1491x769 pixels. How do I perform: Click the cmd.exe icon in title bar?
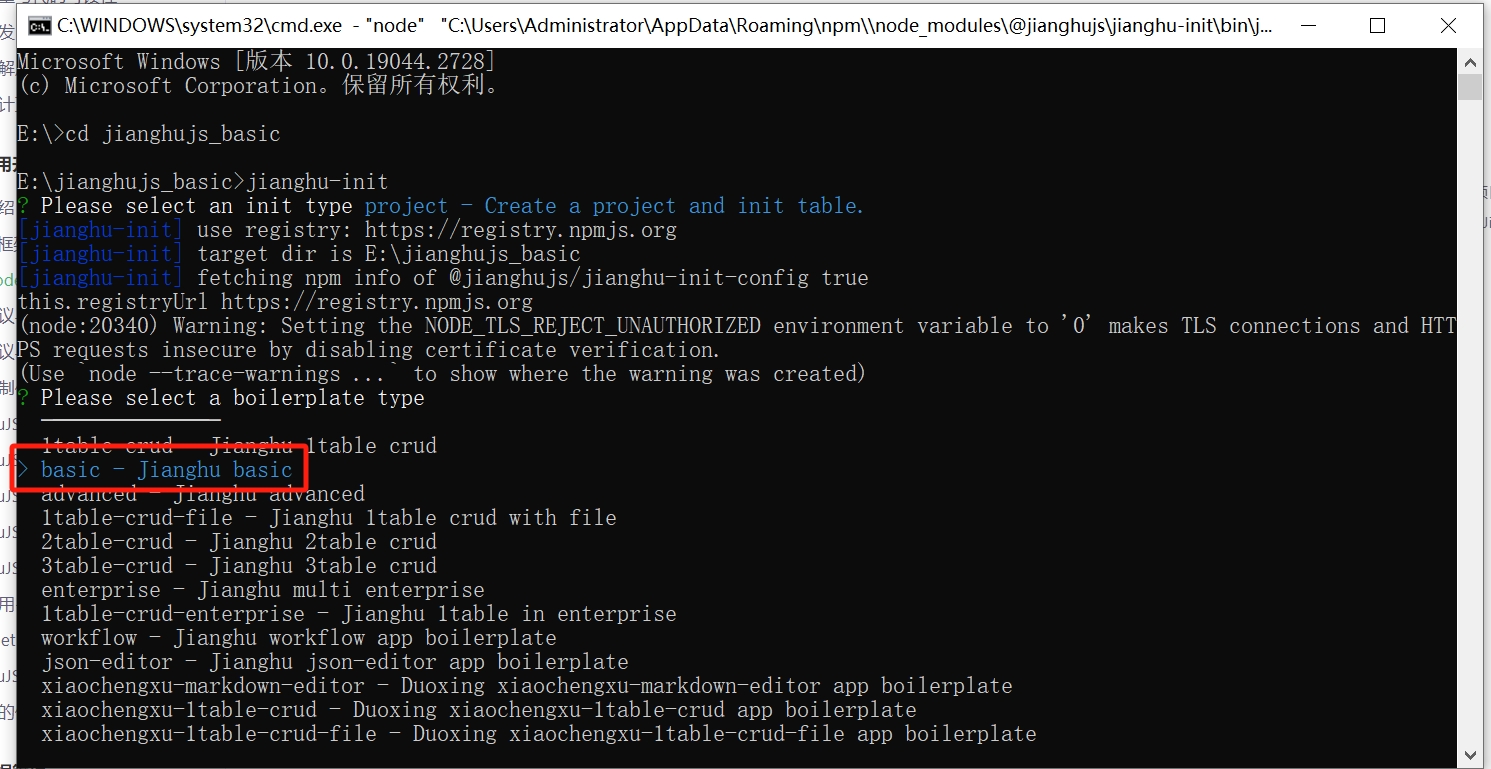click(x=40, y=26)
